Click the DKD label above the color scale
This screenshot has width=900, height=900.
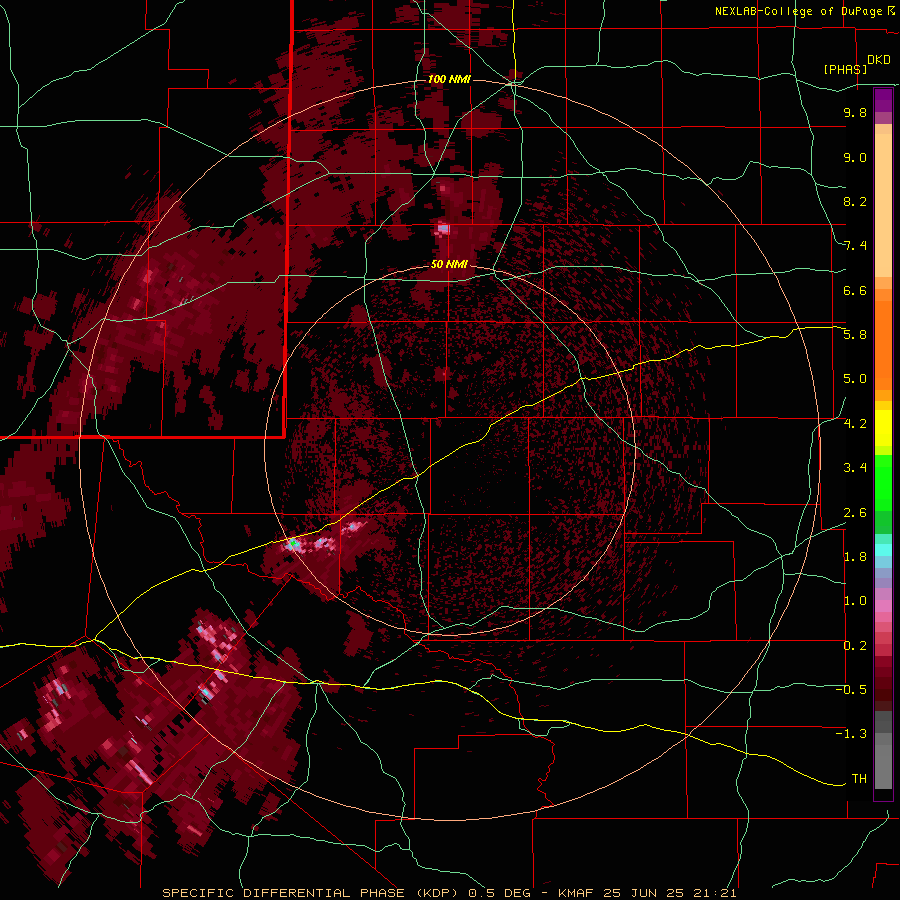pos(879,60)
